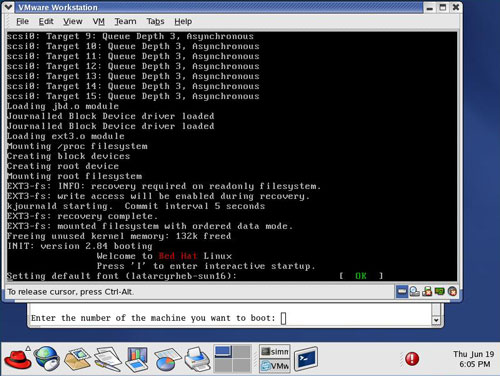Click the 'Loading jbd.o module' line
The image size is (500, 376).
pos(63,106)
